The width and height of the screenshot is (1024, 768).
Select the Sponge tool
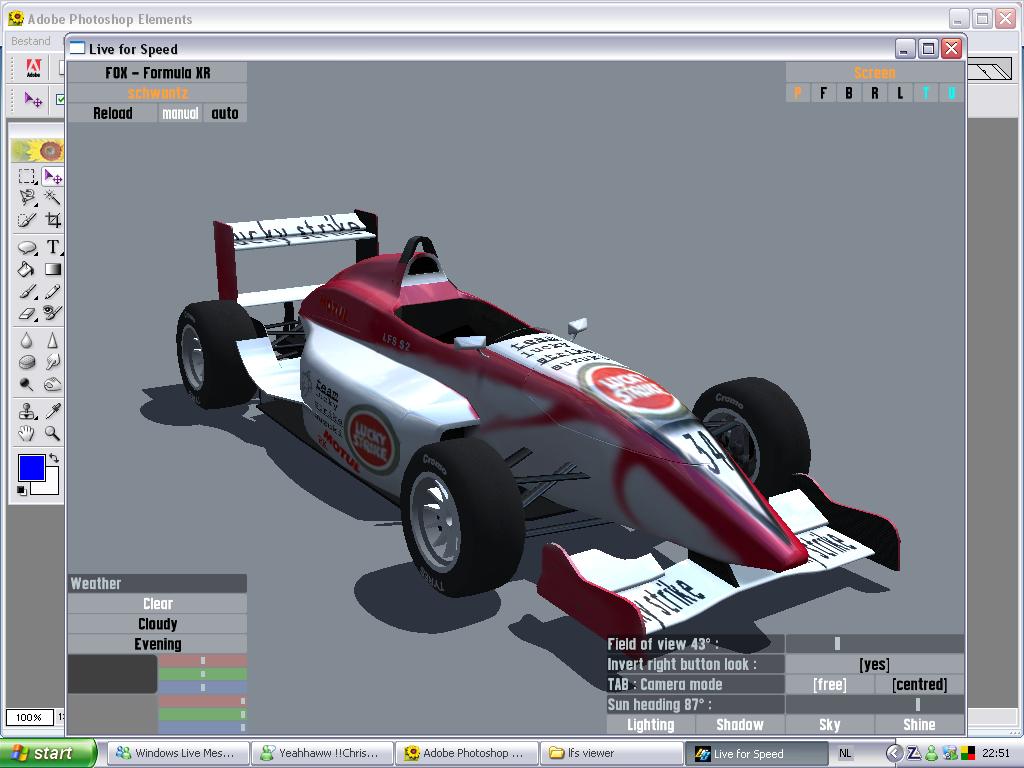(x=27, y=362)
